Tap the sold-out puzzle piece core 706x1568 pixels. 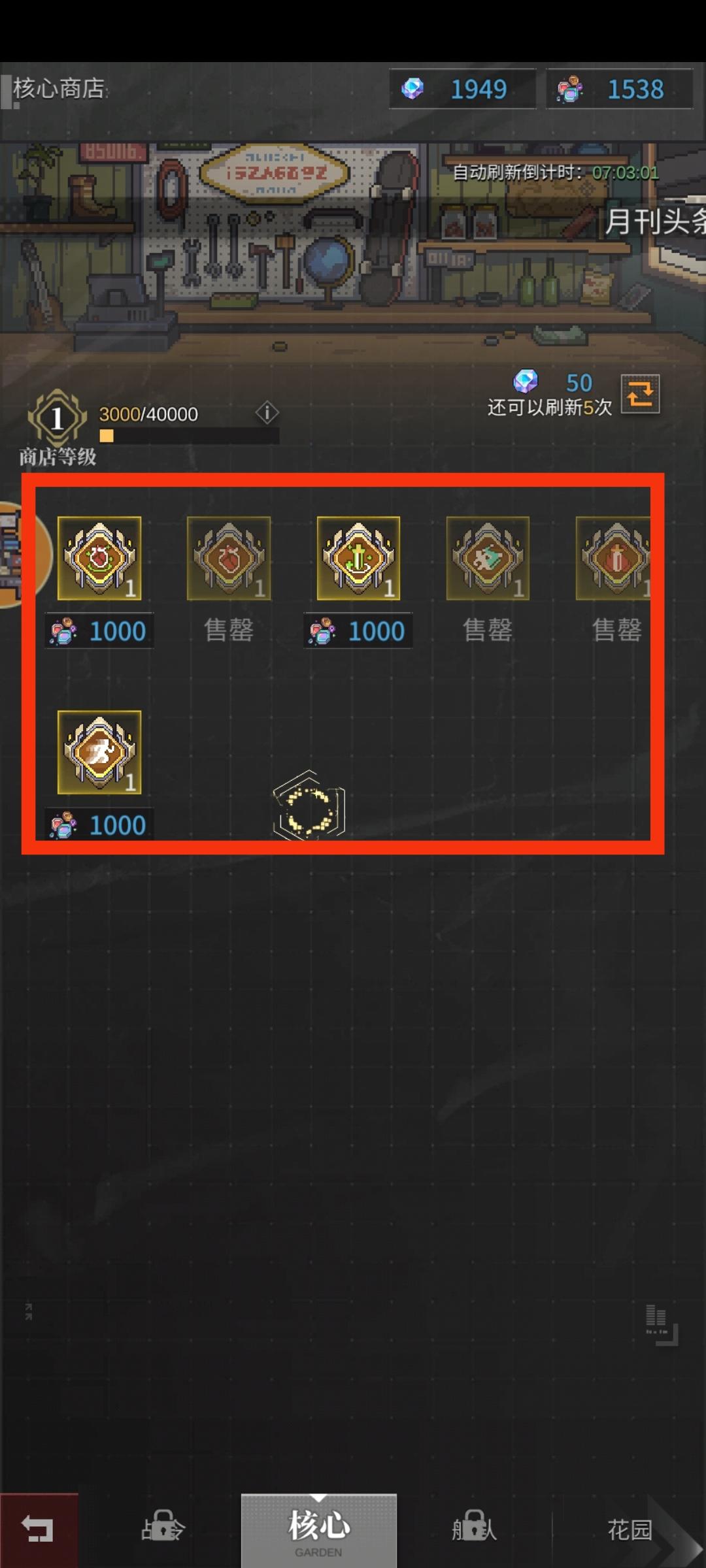488,558
